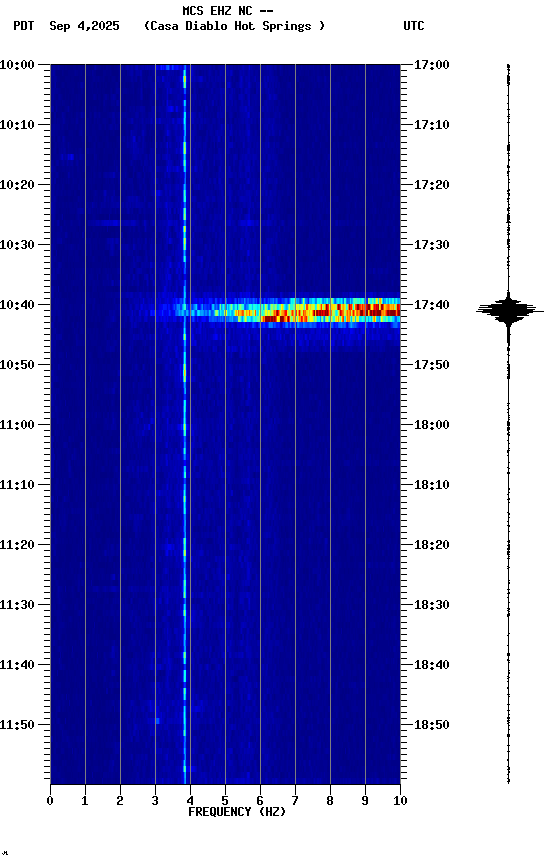This screenshot has width=552, height=864.
Task: Click the 10:00 PDT time label
Action: point(17,65)
